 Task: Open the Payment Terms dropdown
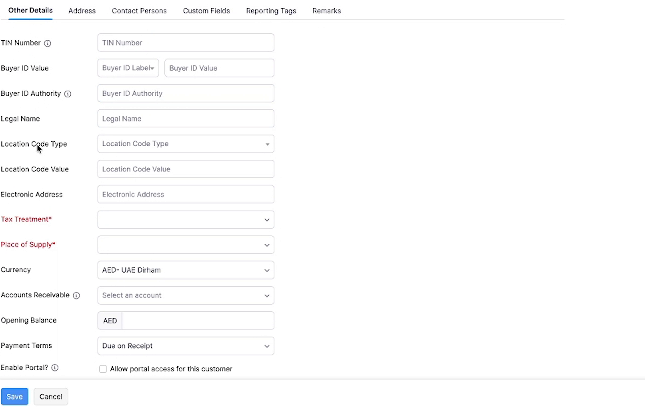point(186,346)
